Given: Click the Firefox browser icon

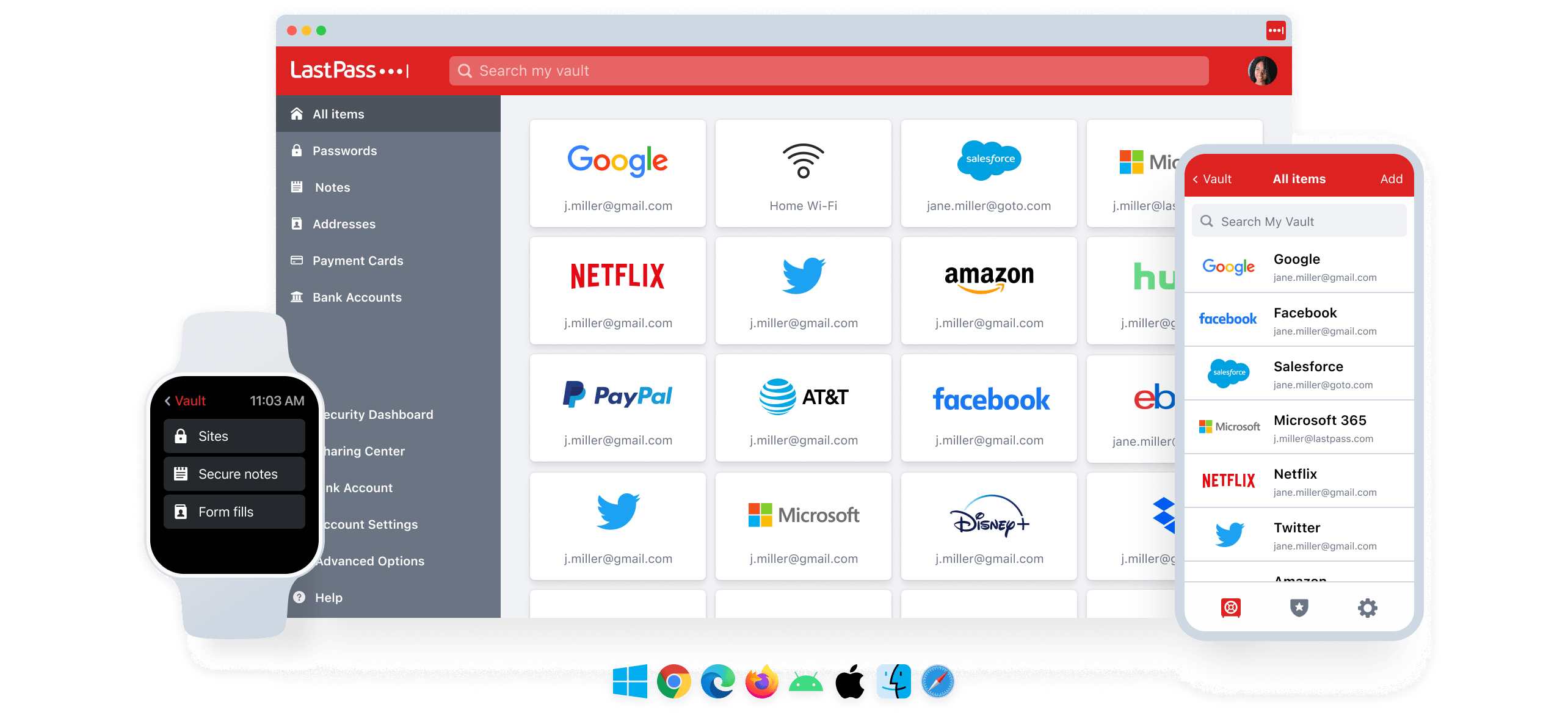Looking at the screenshot, I should click(761, 681).
